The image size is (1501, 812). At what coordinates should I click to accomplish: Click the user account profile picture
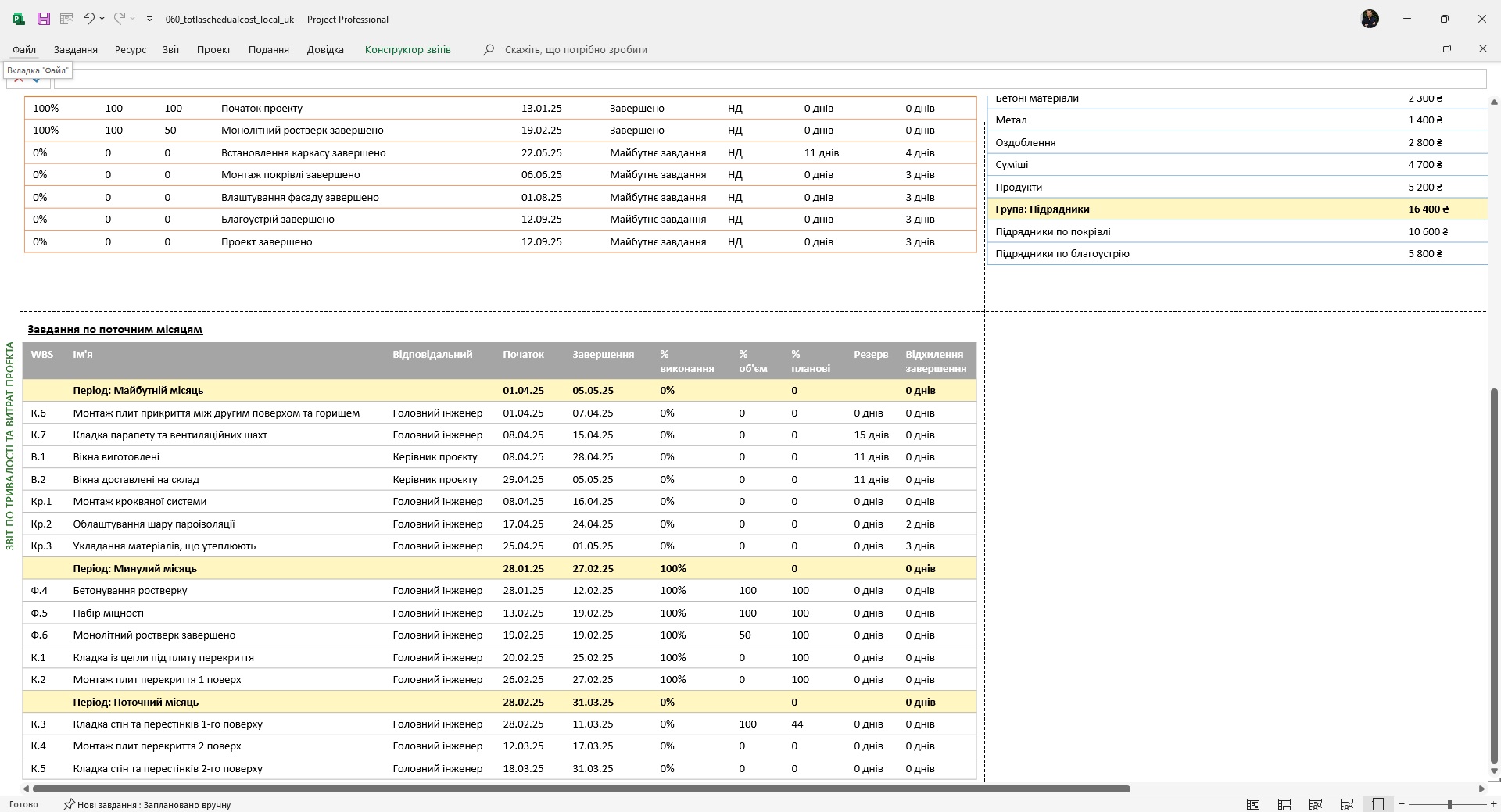(x=1370, y=19)
